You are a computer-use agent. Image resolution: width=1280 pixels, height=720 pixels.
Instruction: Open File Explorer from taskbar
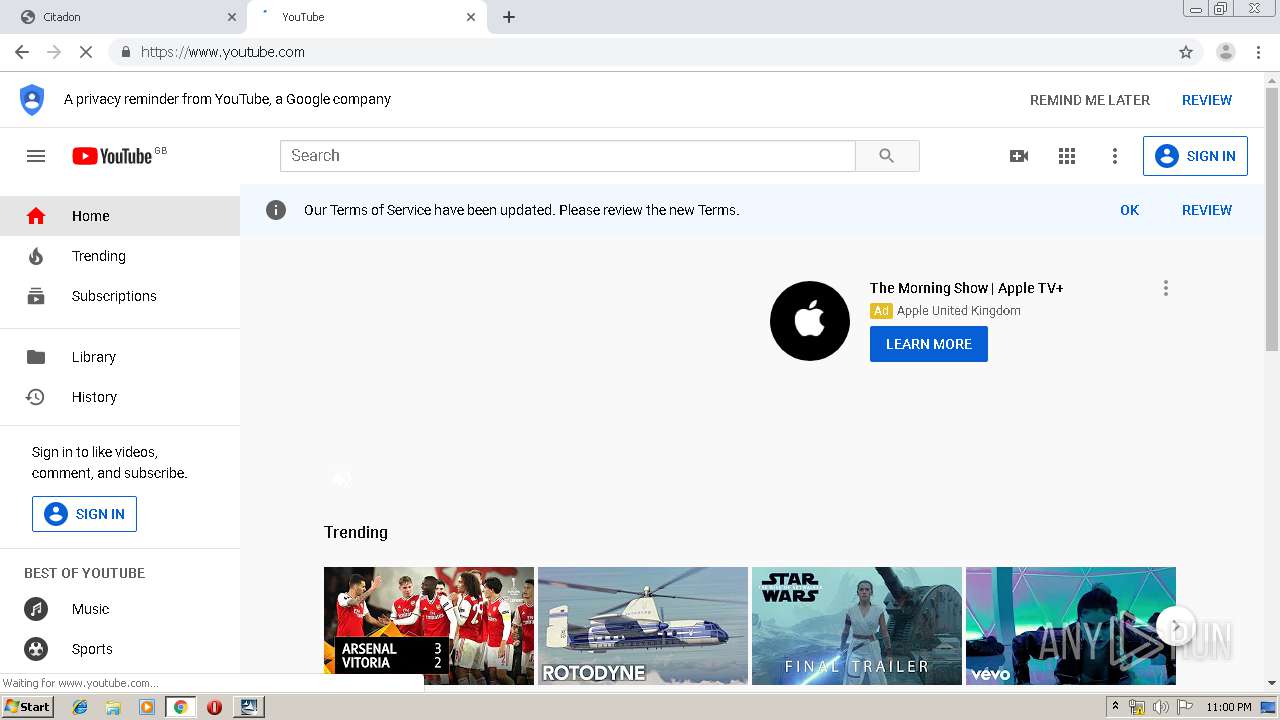tap(113, 707)
